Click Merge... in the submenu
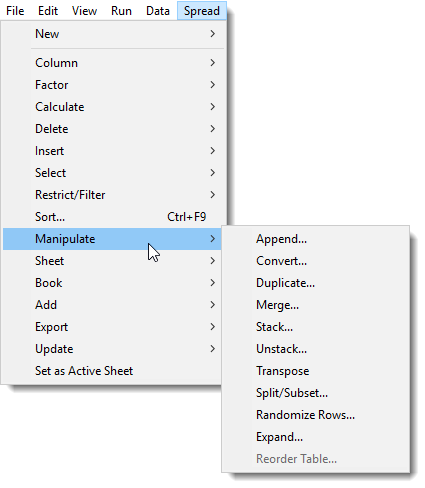Image resolution: width=425 pixels, height=488 pixels. pyautogui.click(x=315, y=305)
